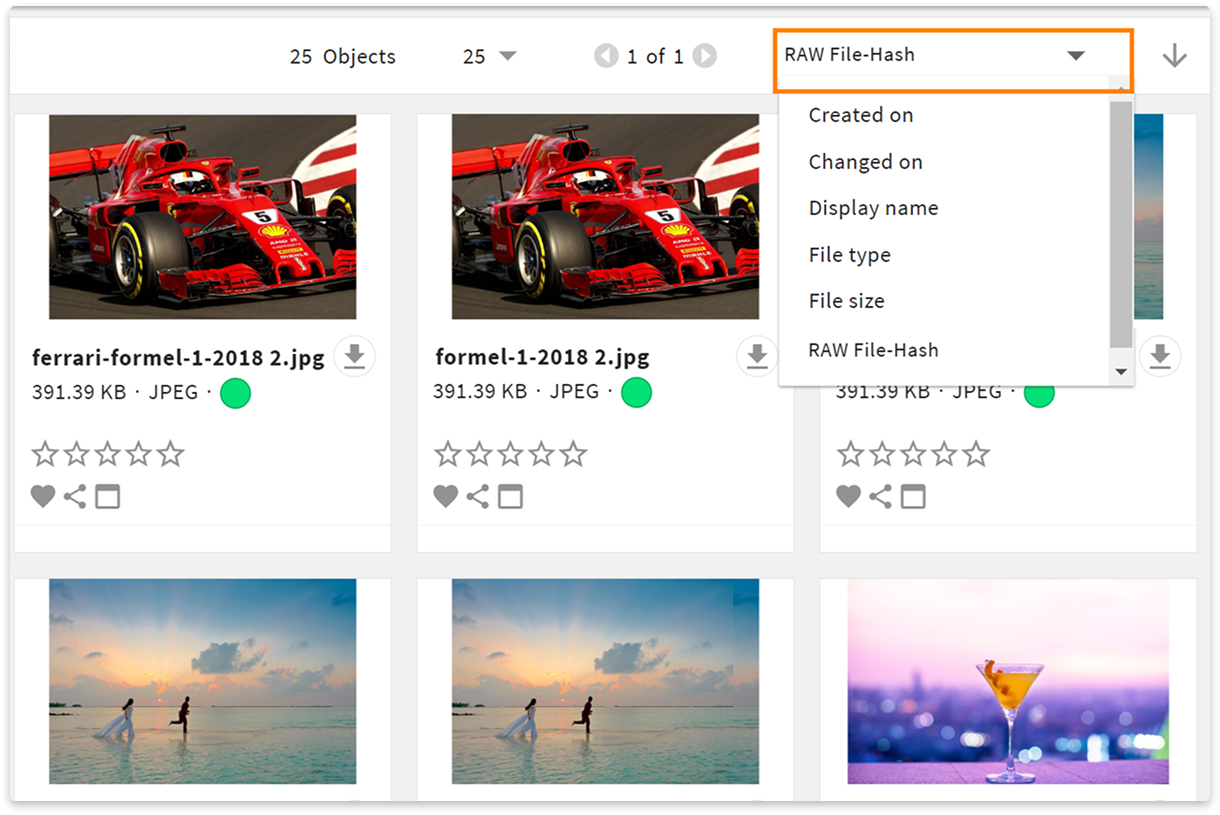Select File type as sort criterion
This screenshot has width=1220, height=815.
(850, 255)
